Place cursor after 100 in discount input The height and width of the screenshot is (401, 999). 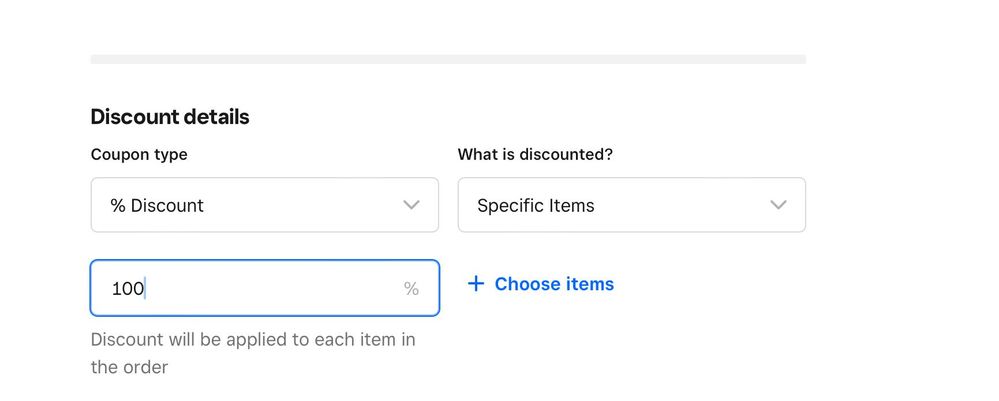click(146, 289)
